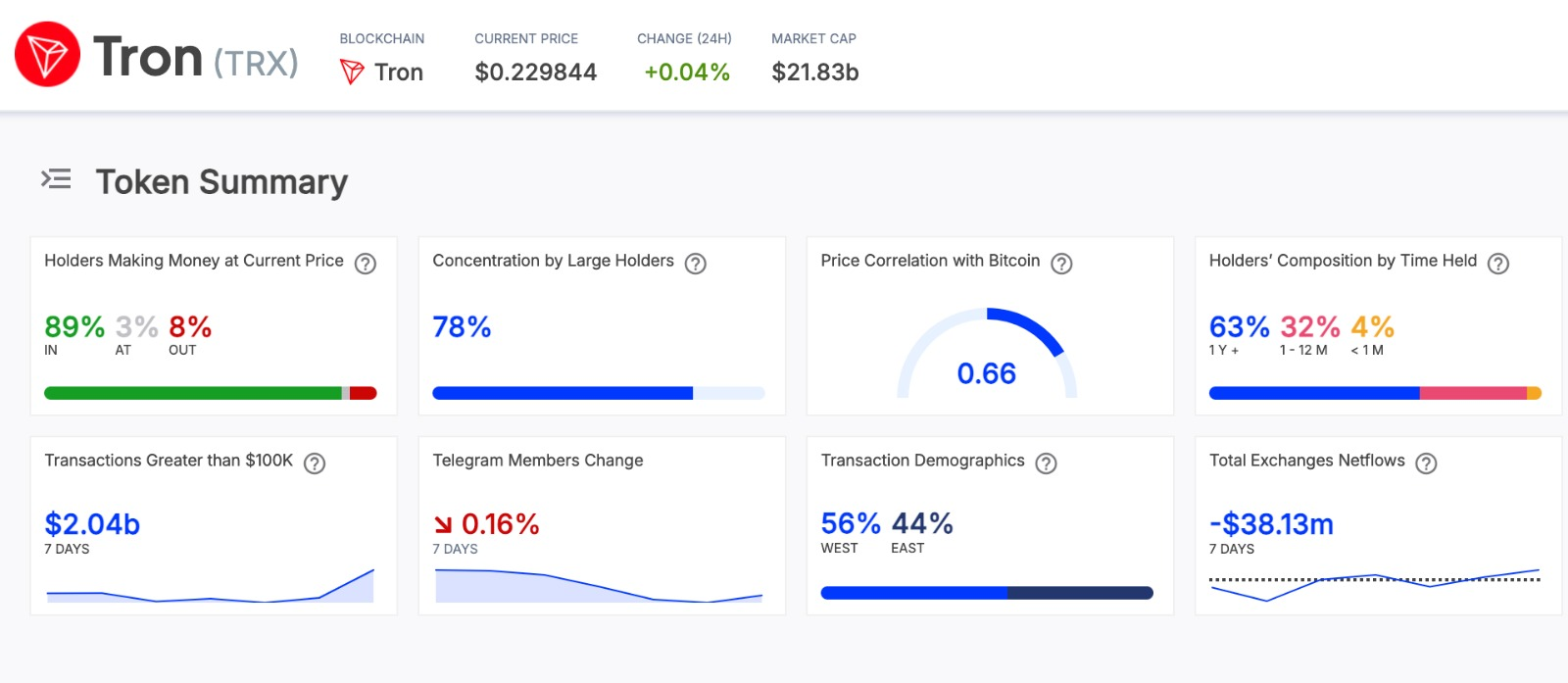Screen dimensions: 1568x683
Task: Click the large transactions sparkline chart
Action: (211, 585)
